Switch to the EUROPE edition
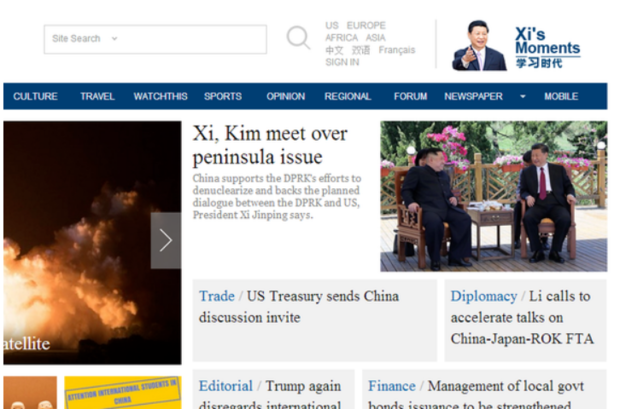 click(x=366, y=25)
